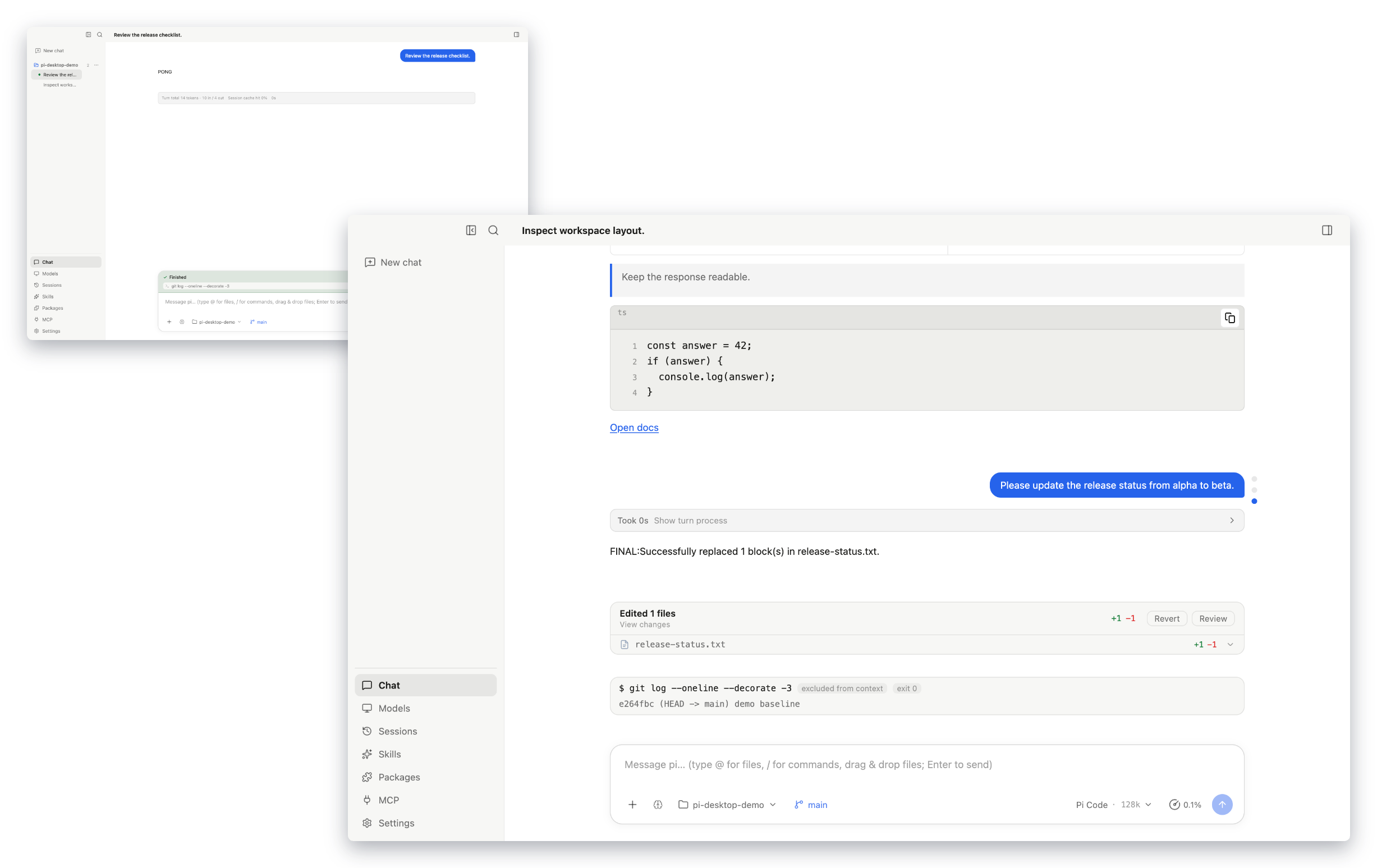Open Sessions in back window sidebar
Viewport: 1377px width, 868px height.
(x=66, y=286)
